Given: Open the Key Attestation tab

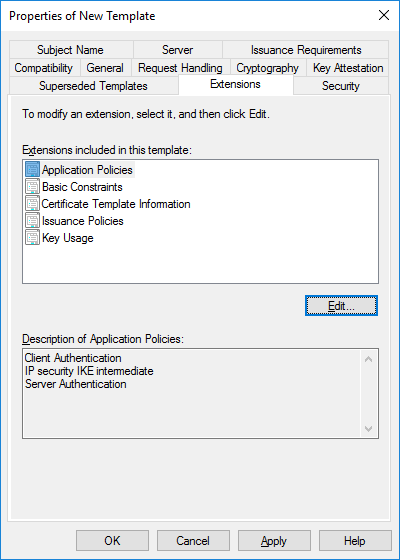Looking at the screenshot, I should click(348, 68).
